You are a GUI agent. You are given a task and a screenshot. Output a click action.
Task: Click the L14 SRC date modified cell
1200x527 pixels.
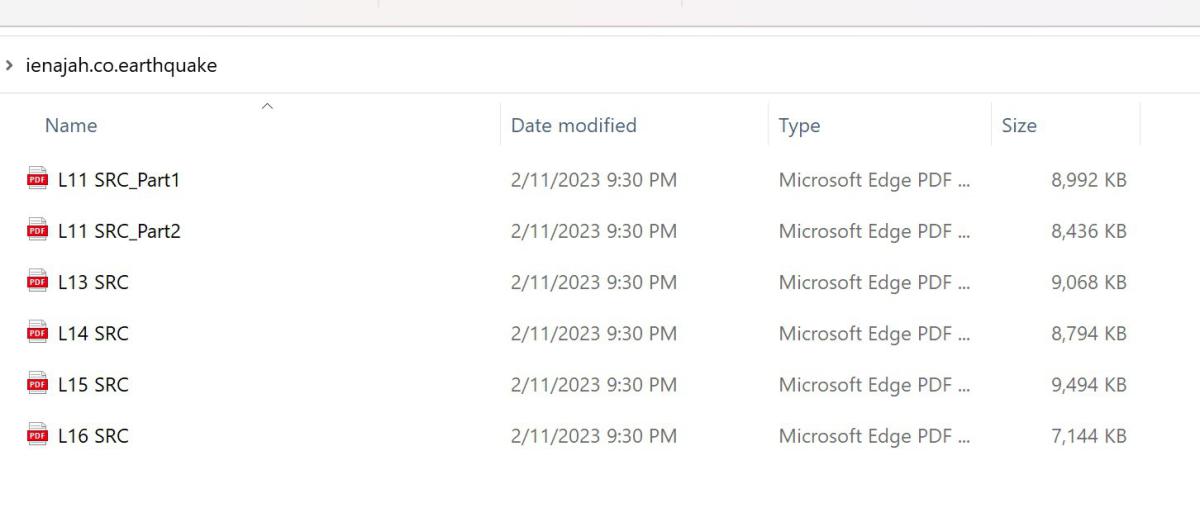point(593,333)
